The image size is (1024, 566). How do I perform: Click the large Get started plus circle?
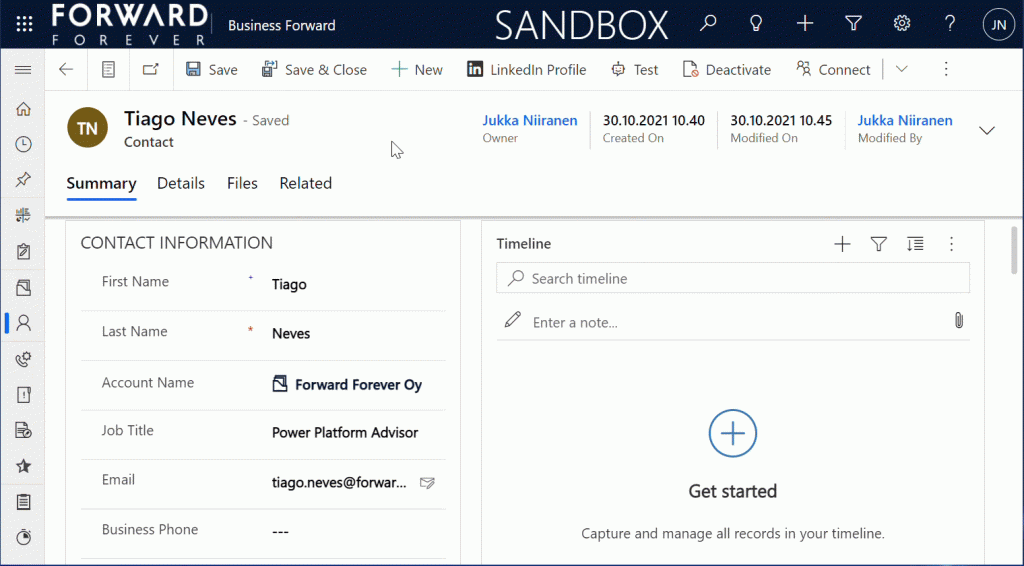pos(733,433)
